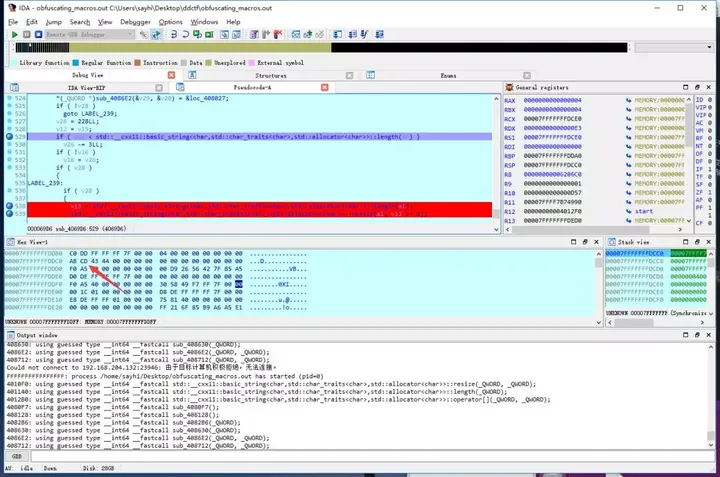This screenshot has height=477, width=720.
Task: Switch to the IDA View-RIP tab
Action: click(86, 87)
